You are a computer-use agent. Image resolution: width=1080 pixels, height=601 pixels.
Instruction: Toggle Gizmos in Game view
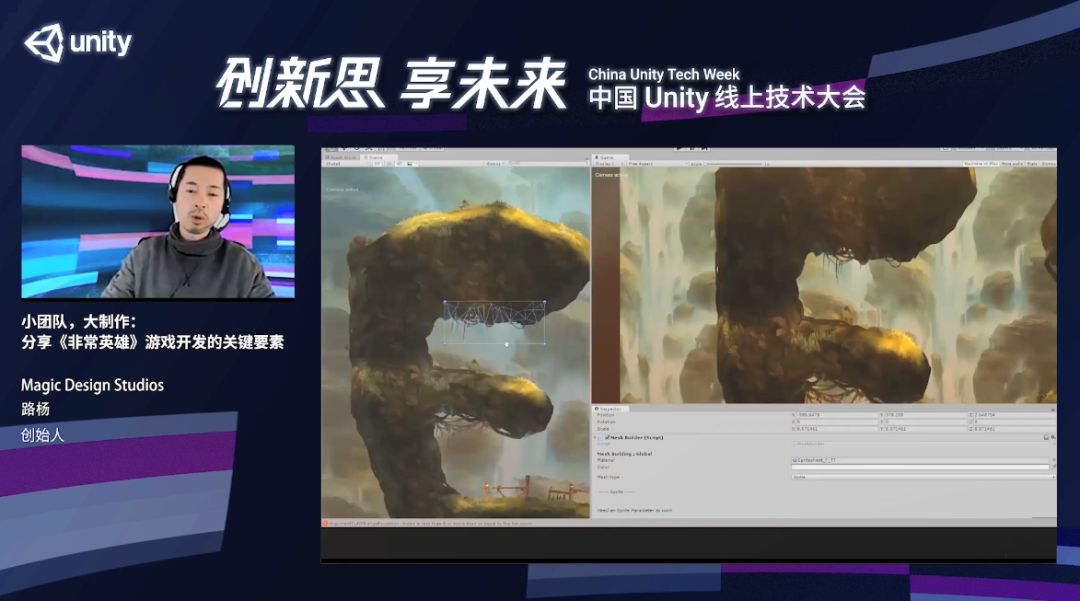[x=1048, y=164]
